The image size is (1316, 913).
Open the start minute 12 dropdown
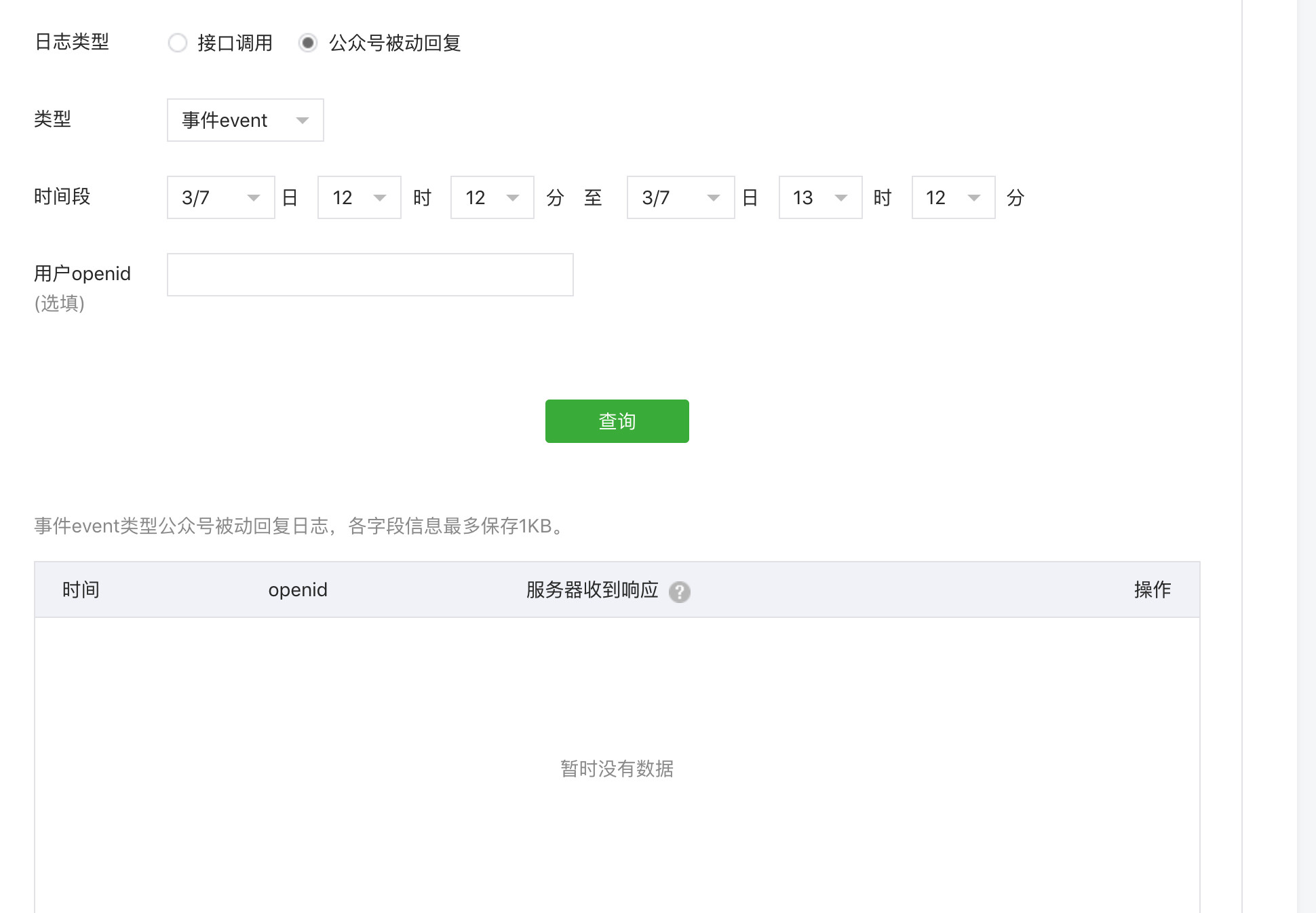tap(492, 197)
